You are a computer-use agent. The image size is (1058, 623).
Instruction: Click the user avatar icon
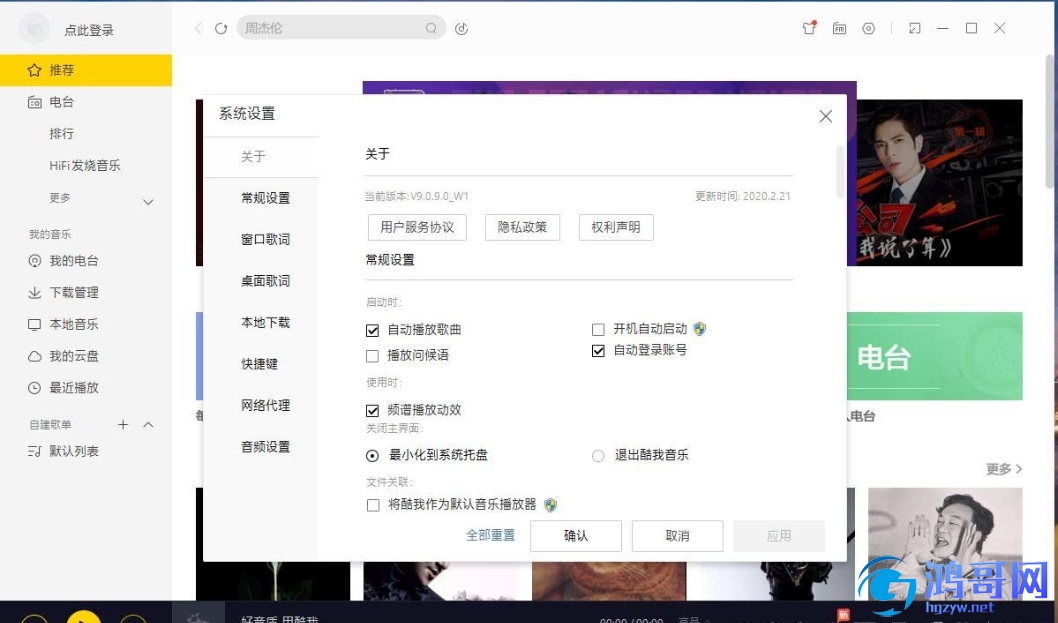pyautogui.click(x=34, y=29)
